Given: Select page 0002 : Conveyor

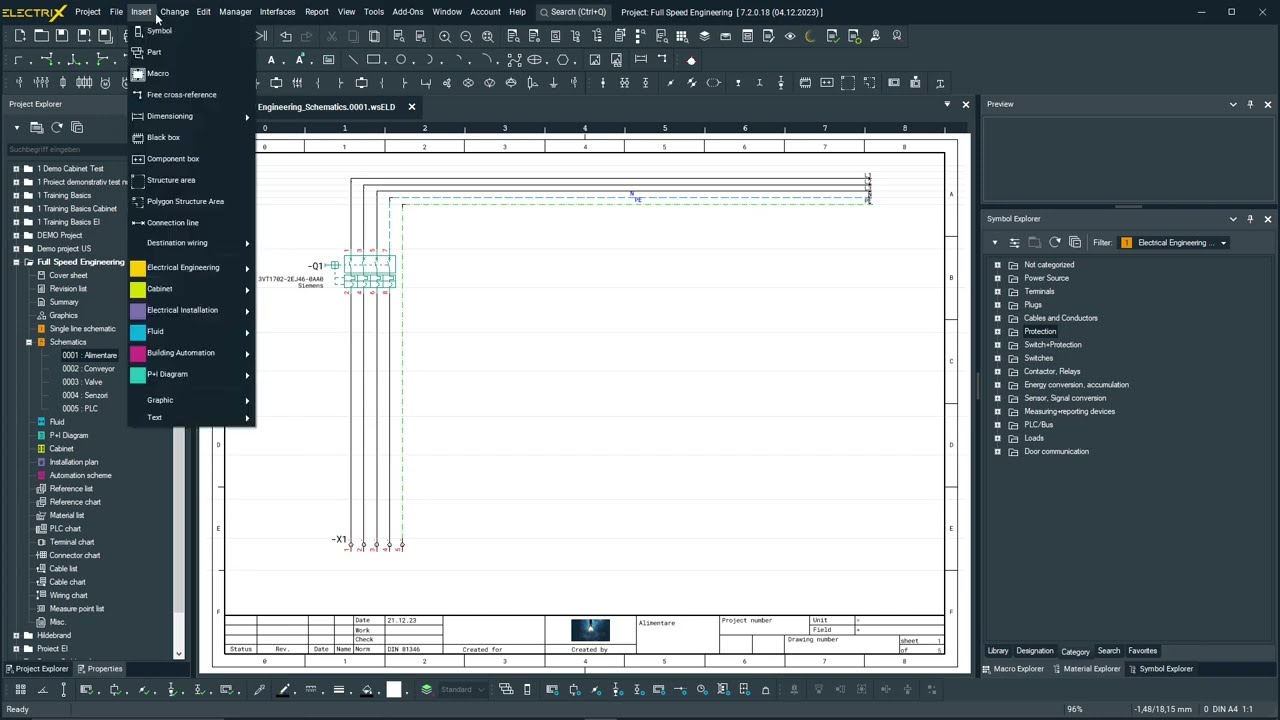Looking at the screenshot, I should (88, 369).
